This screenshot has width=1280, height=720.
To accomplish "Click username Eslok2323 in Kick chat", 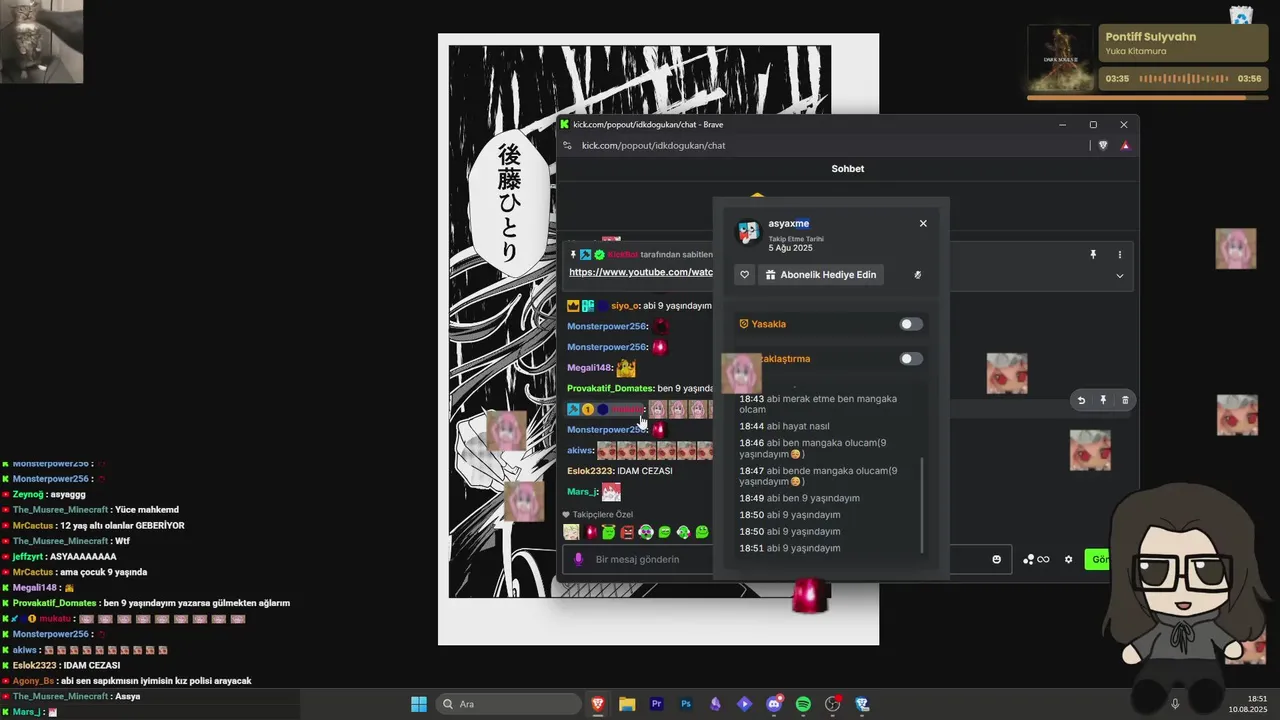I will tap(590, 471).
